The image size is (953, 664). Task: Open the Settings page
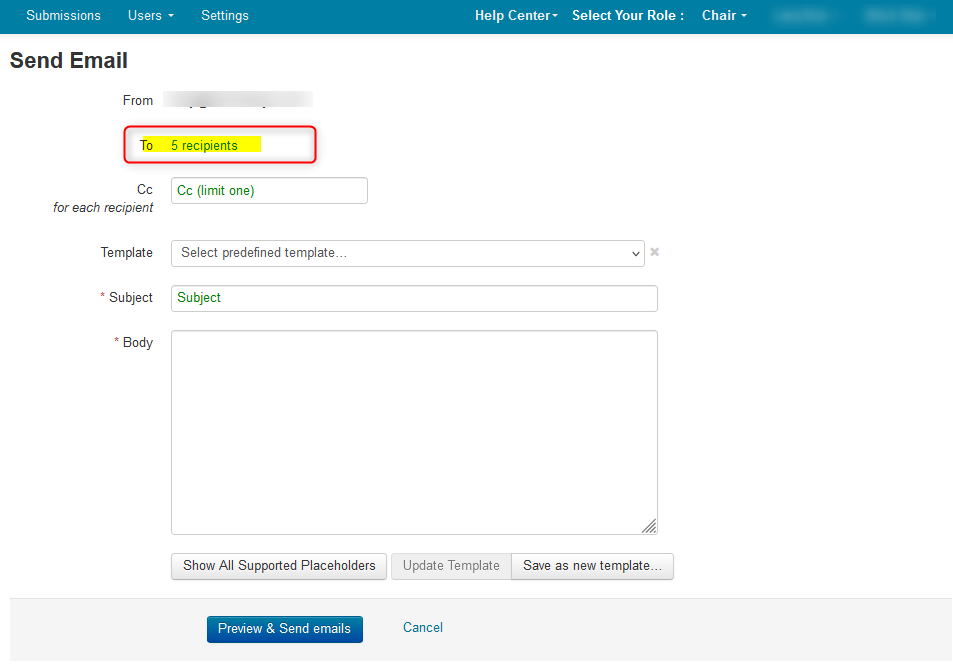click(224, 15)
